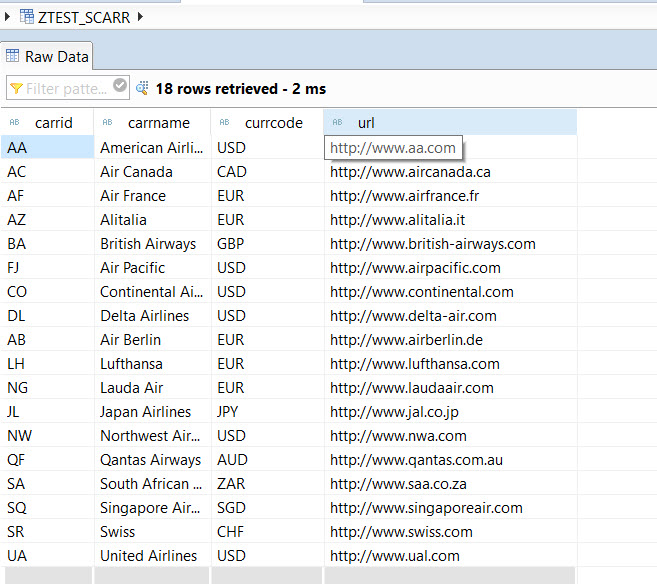Click the AB type icon of carrid column

tap(14, 122)
